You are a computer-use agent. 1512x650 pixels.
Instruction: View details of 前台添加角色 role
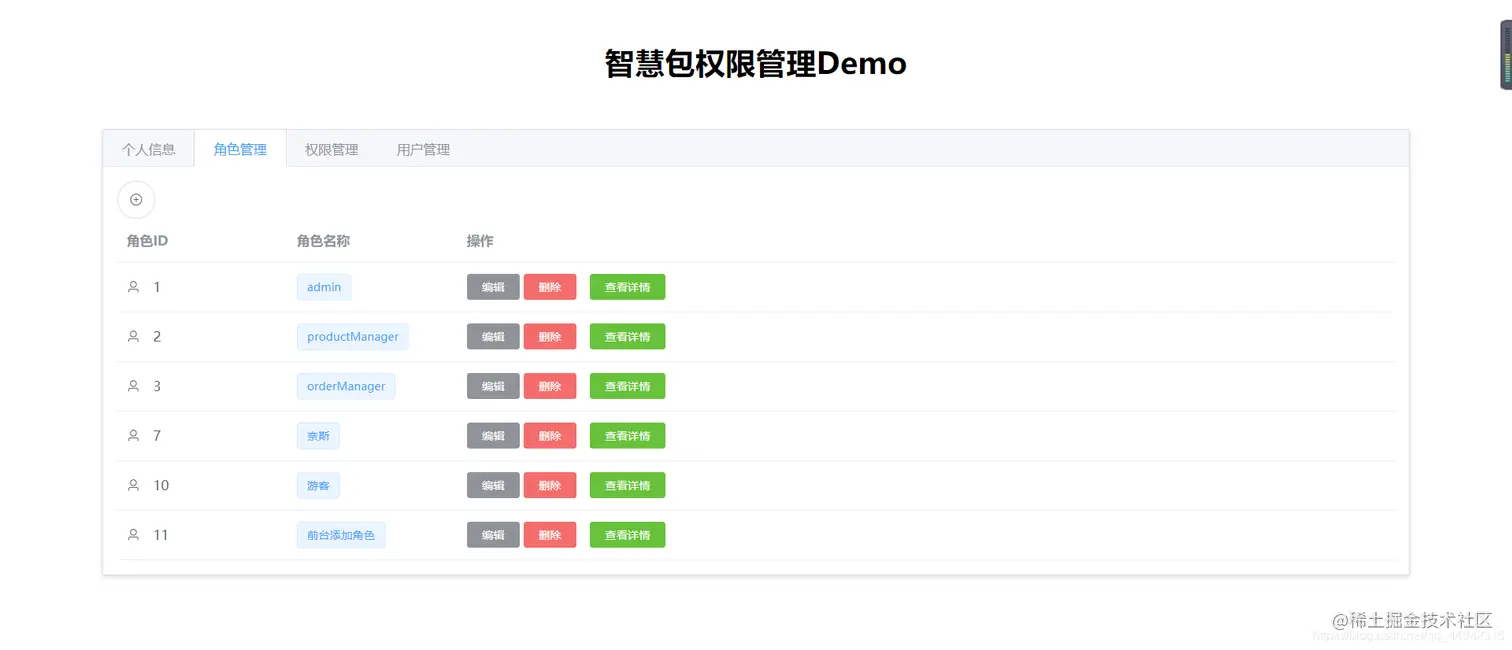627,535
